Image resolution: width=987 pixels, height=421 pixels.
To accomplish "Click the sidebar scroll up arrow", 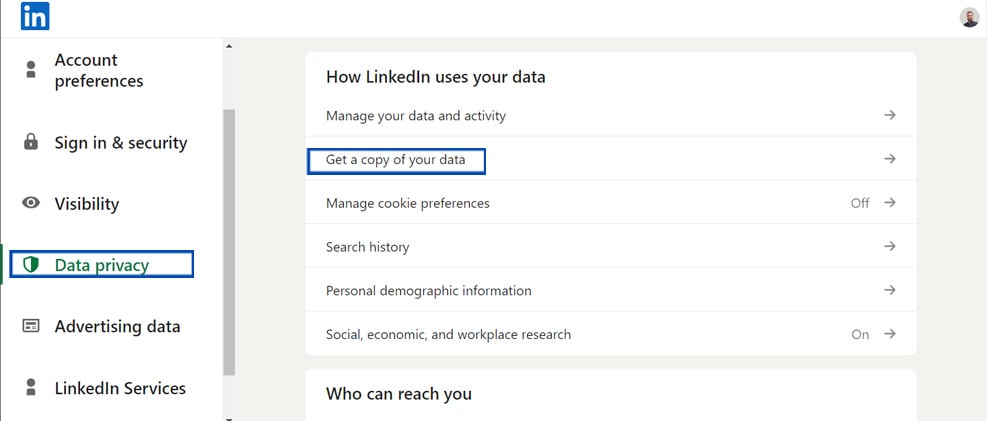I will pos(229,46).
